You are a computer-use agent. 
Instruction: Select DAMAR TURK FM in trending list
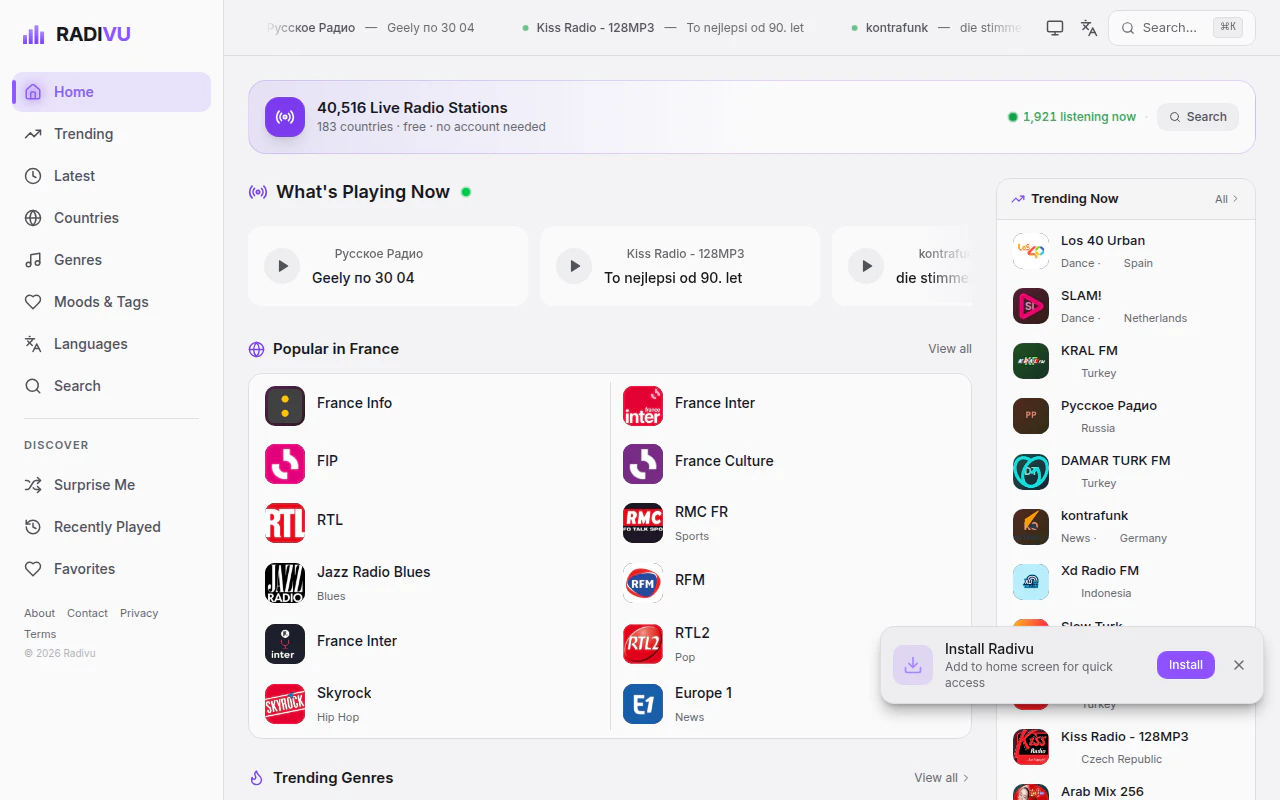coord(1126,471)
